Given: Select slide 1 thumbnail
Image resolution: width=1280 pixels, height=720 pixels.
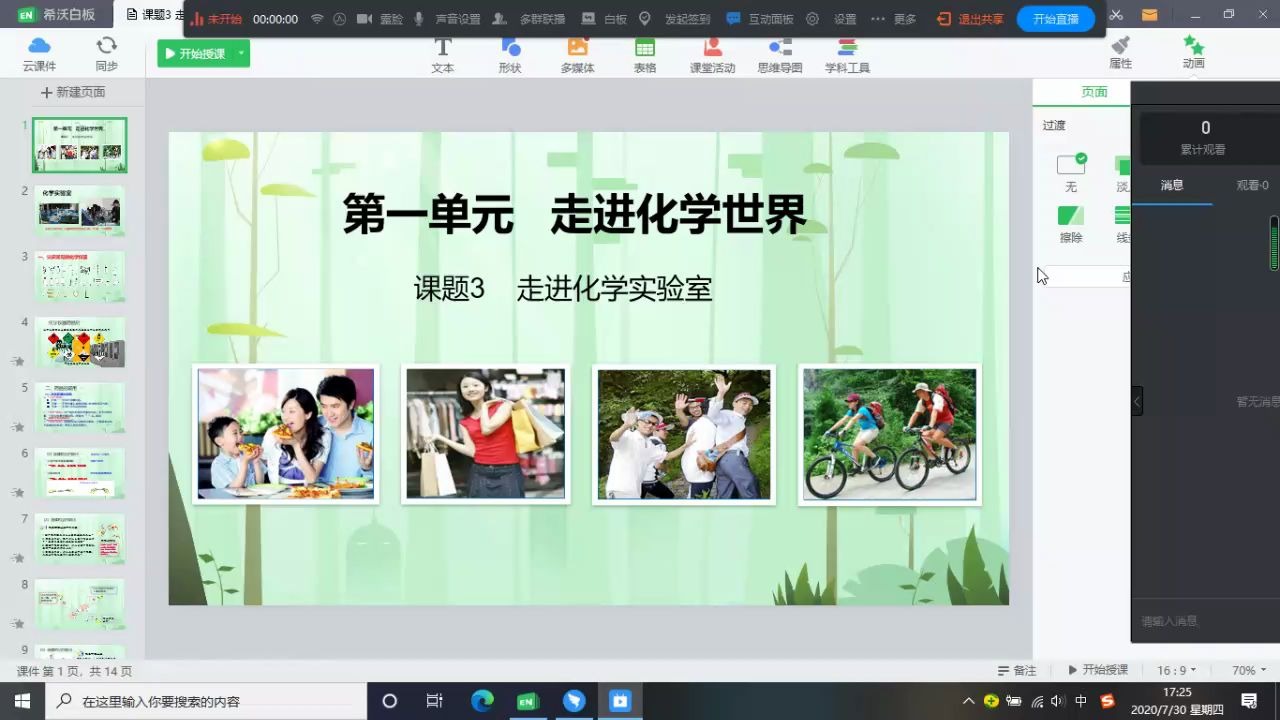Looking at the screenshot, I should (x=80, y=145).
